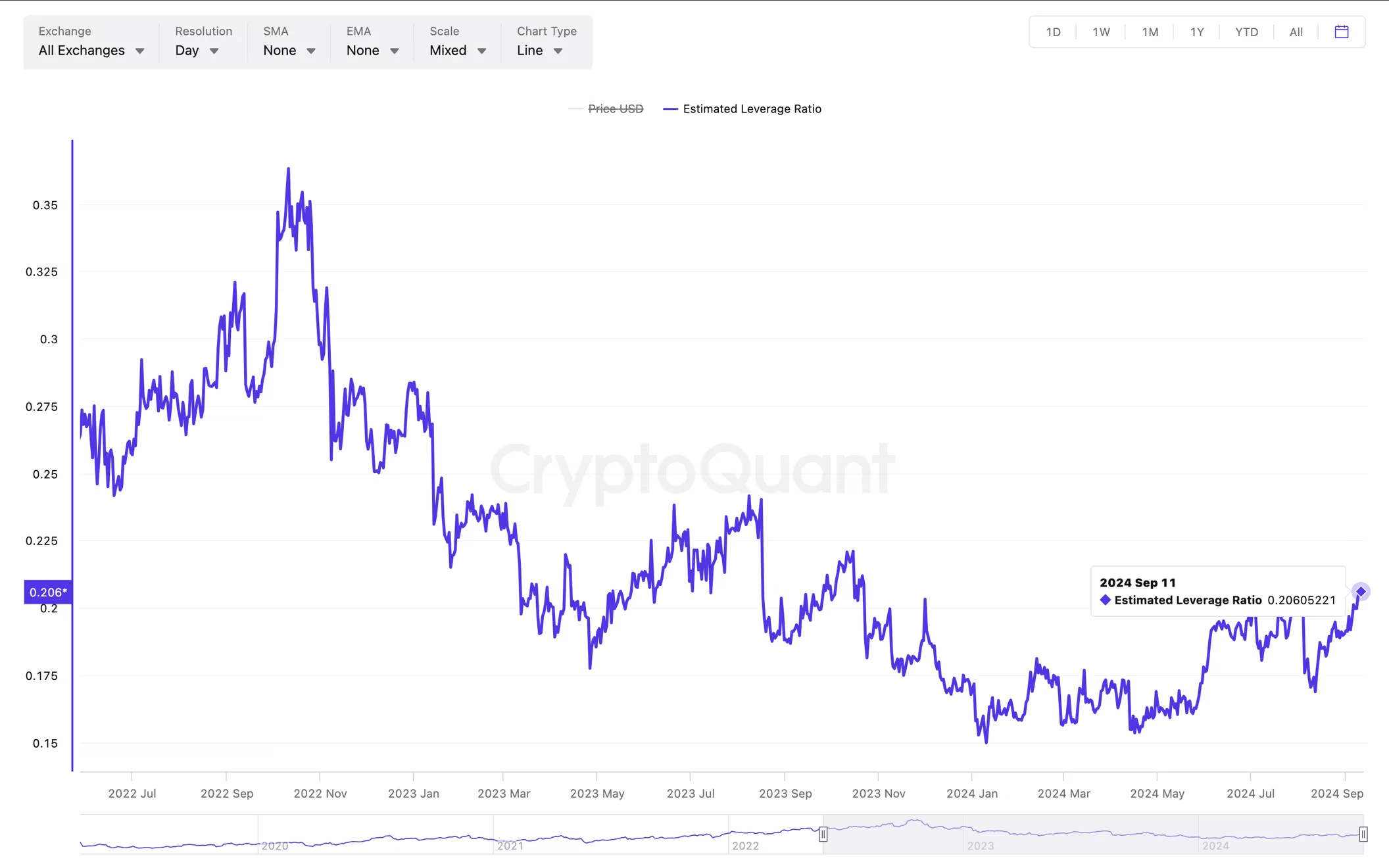This screenshot has width=1389, height=868.
Task: Switch to the 1M time range
Action: tap(1150, 32)
